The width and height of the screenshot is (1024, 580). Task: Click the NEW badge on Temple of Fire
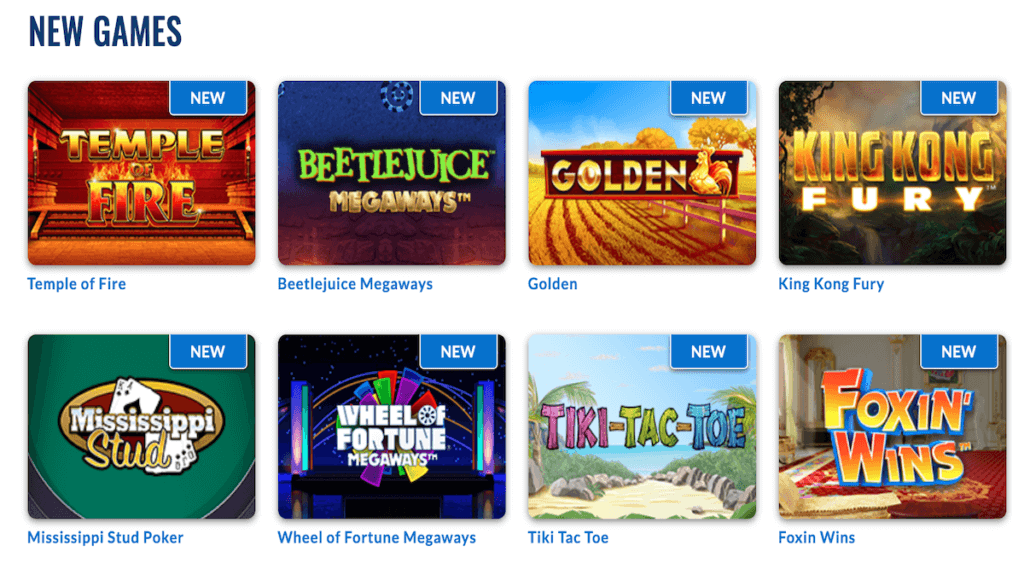[208, 98]
